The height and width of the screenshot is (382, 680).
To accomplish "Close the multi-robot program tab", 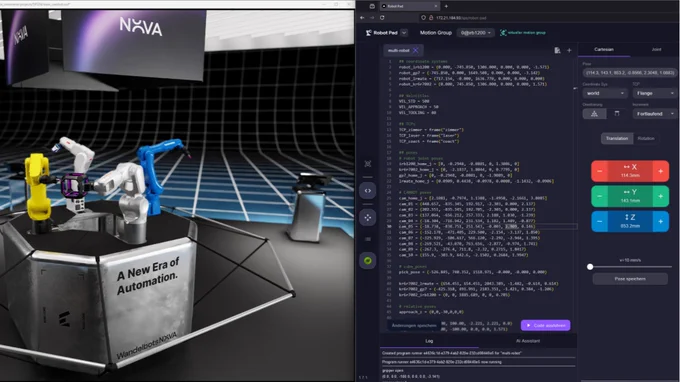I will (415, 50).
